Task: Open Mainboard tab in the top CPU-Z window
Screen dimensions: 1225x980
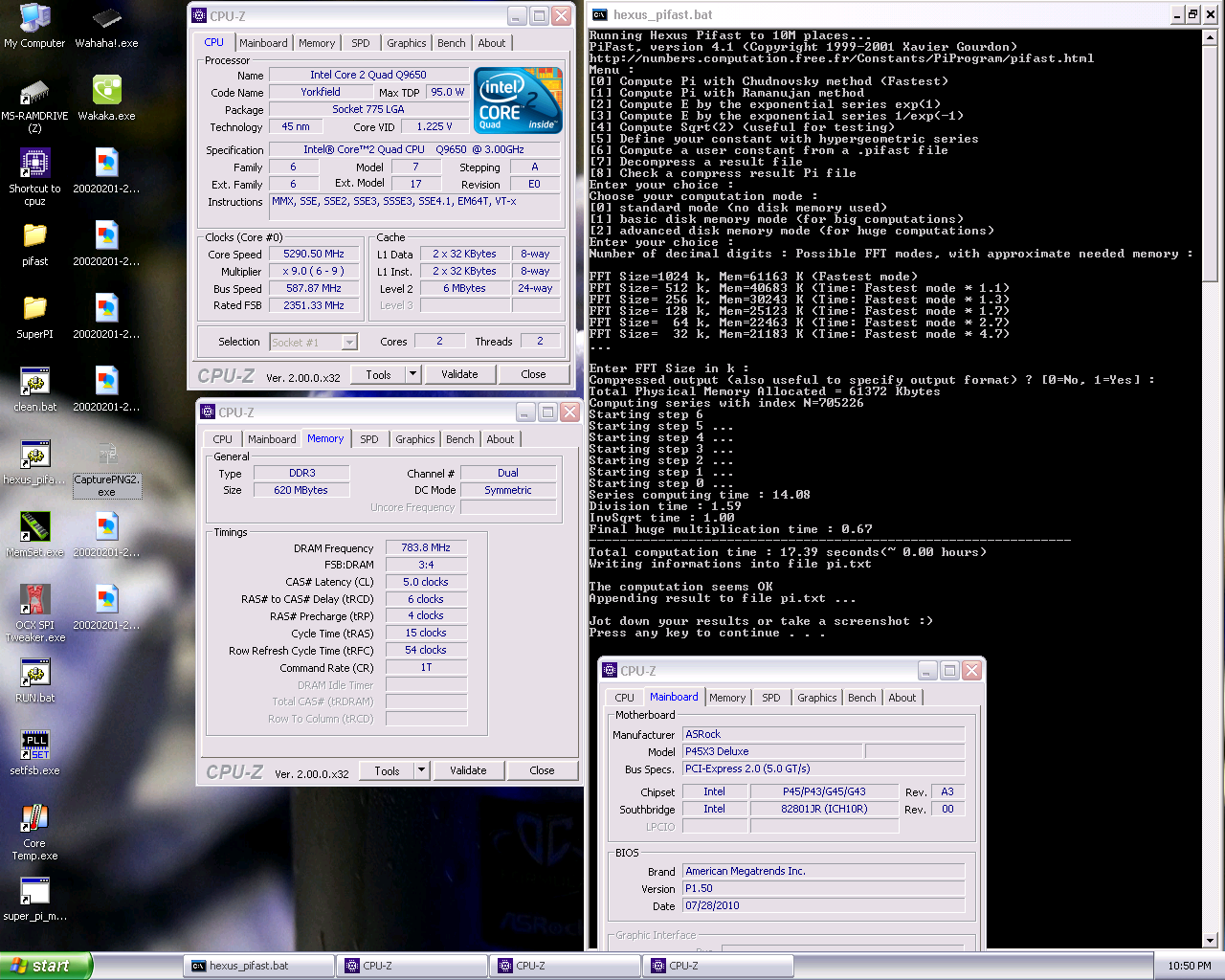Action: [x=263, y=43]
